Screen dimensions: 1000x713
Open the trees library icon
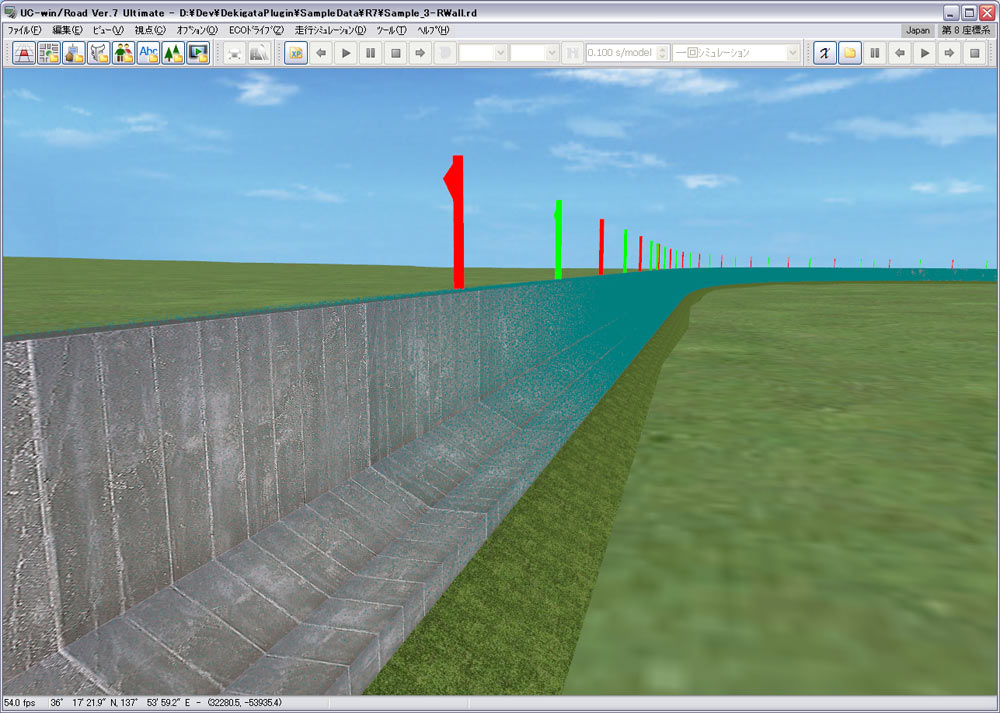(x=173, y=53)
